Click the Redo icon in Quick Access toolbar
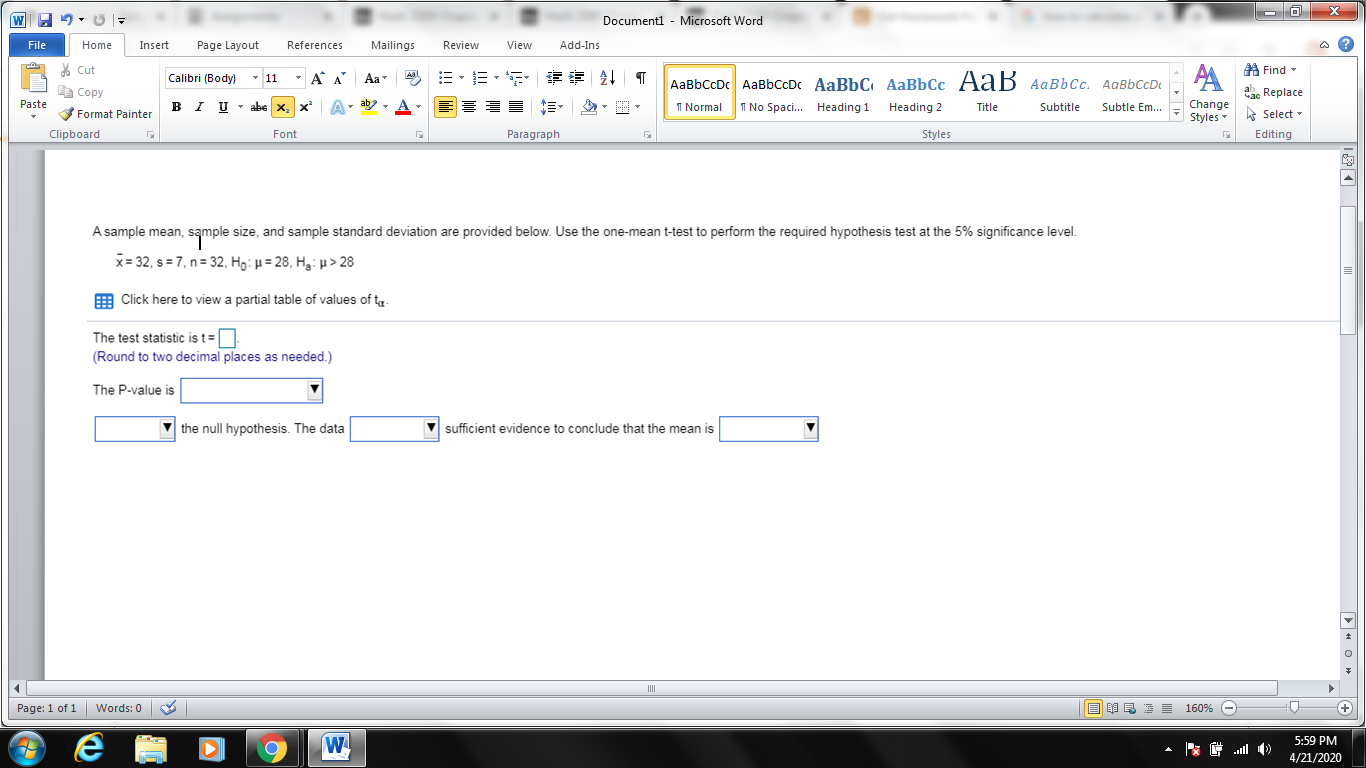The image size is (1366, 768). pos(98,19)
